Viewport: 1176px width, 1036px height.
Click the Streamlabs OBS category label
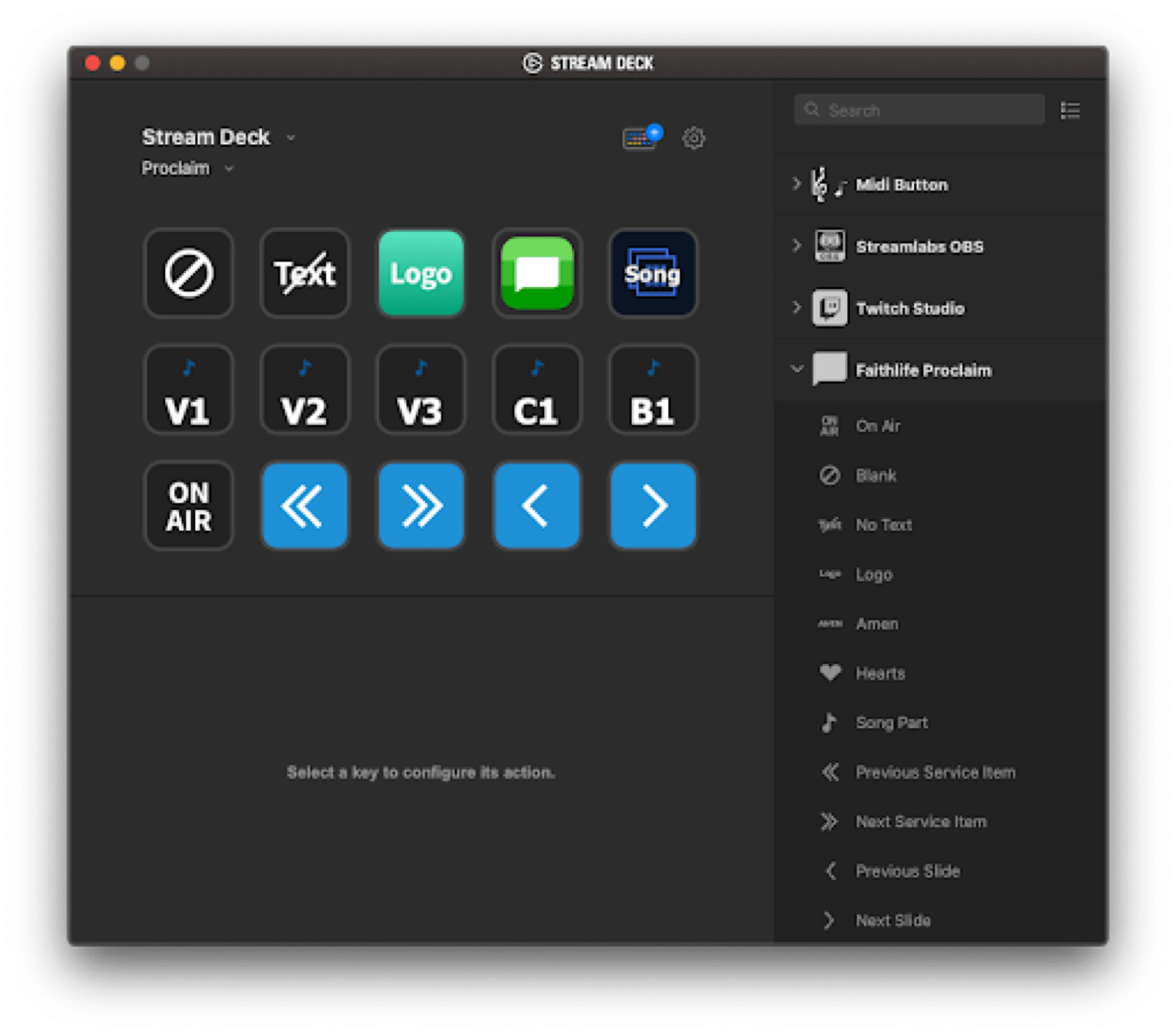pos(919,246)
